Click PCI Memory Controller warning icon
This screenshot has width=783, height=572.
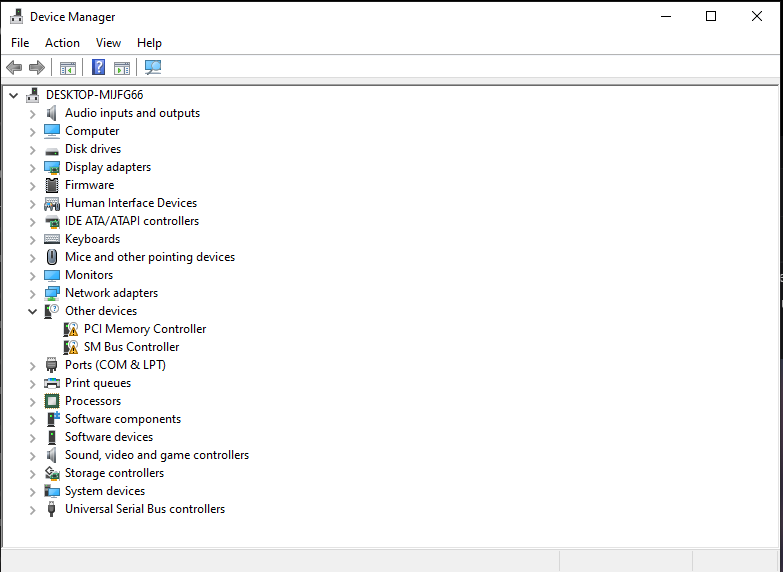71,329
